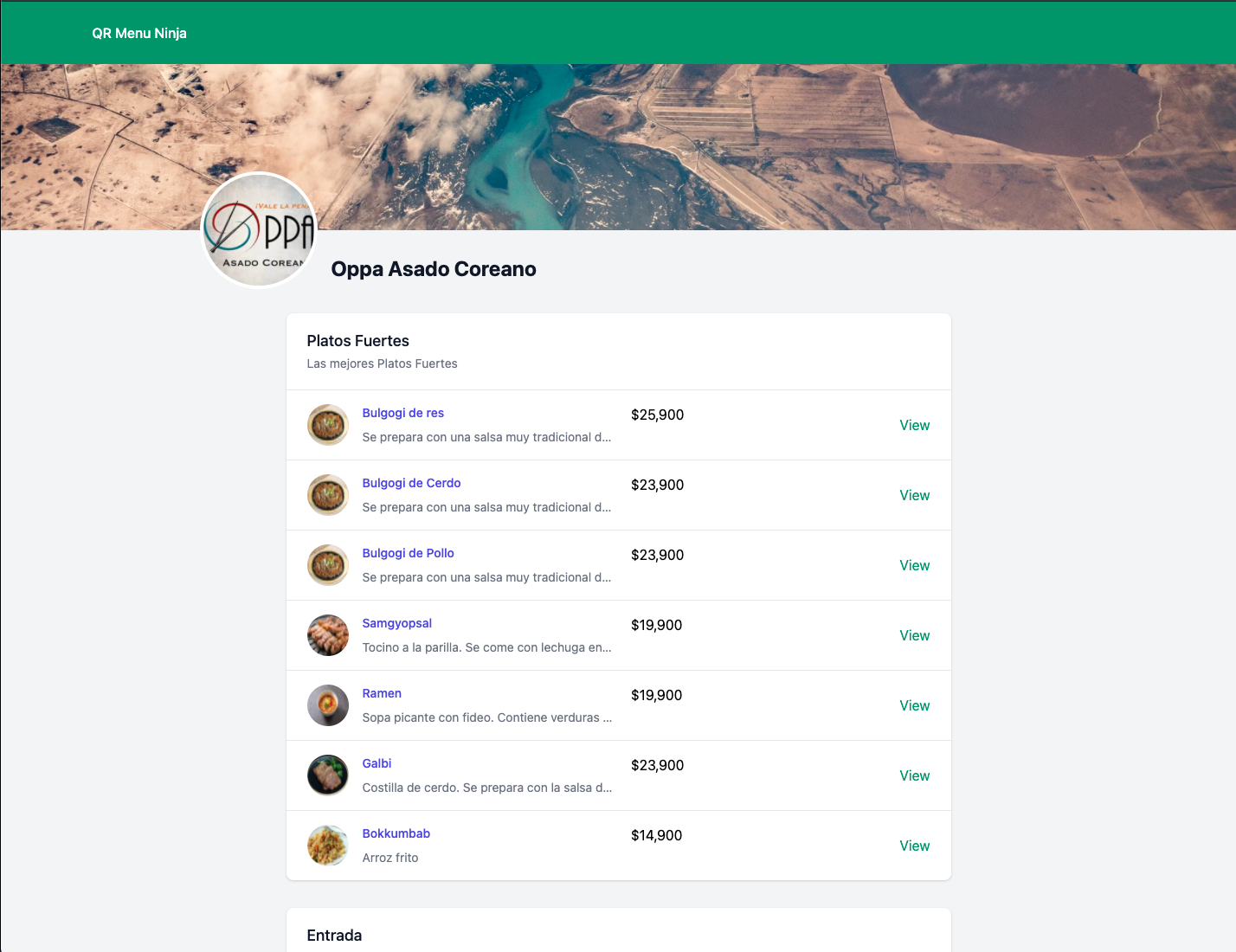View details for Bulgogi de res

click(914, 425)
